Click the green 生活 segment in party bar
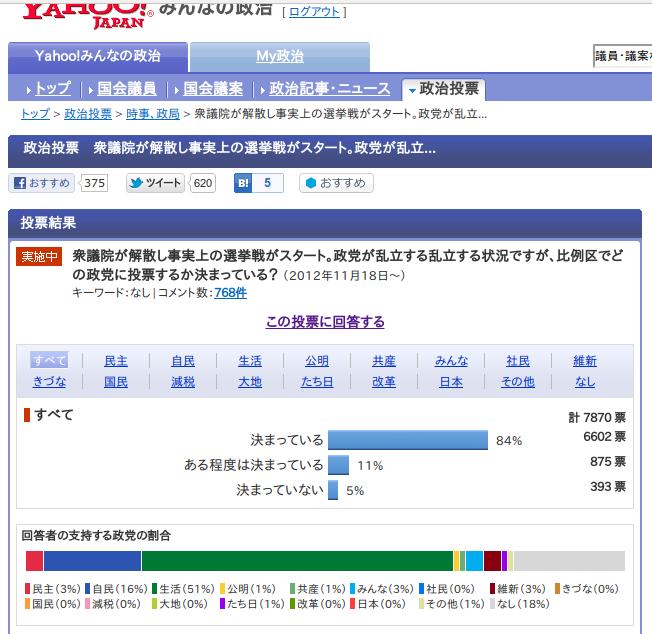This screenshot has width=652, height=634. (296, 560)
